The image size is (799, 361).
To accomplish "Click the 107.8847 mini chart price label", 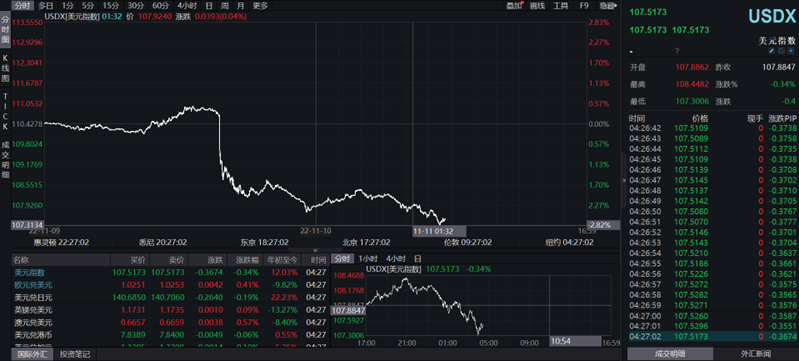I will pos(348,310).
